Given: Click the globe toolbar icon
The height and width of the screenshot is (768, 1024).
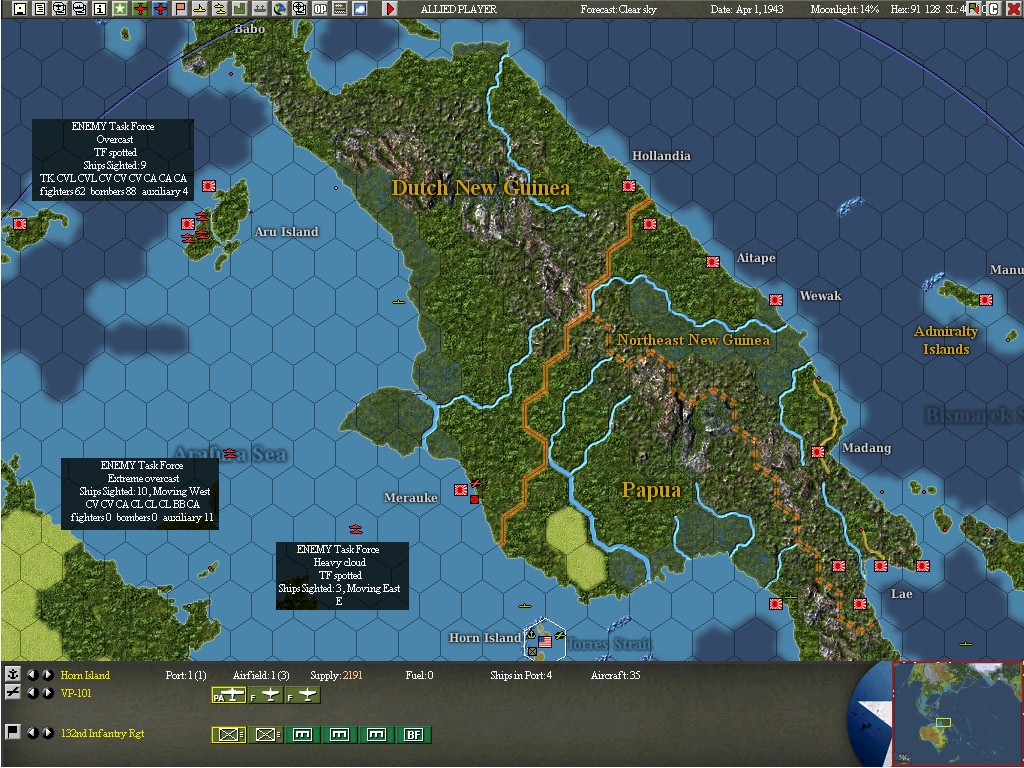Looking at the screenshot, I should point(280,8).
